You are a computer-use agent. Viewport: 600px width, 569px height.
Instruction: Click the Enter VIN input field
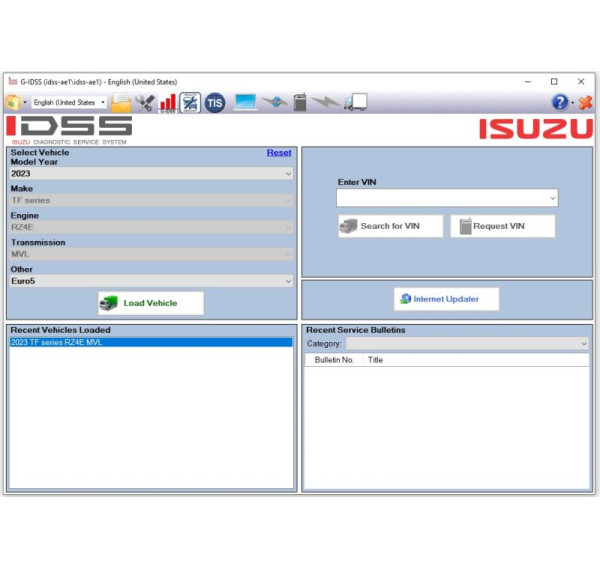coord(446,199)
